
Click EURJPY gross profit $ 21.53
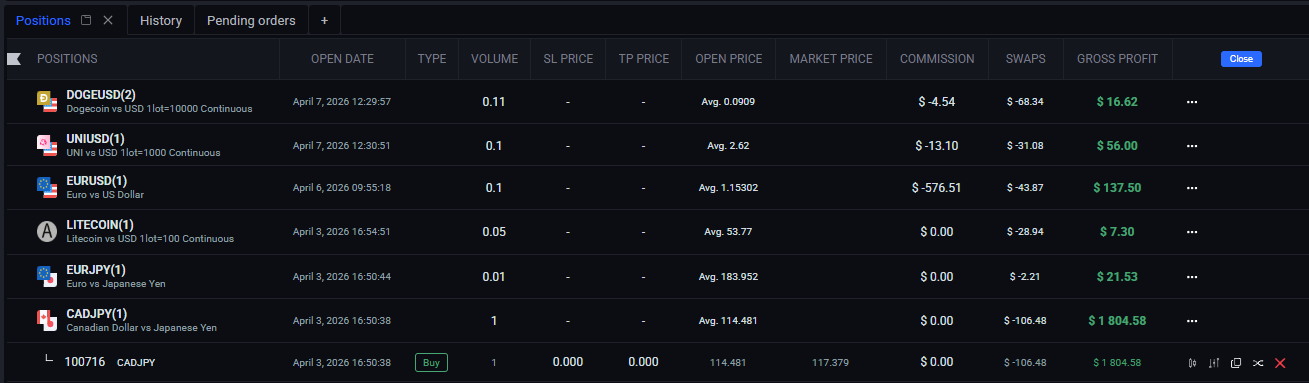tap(1117, 277)
